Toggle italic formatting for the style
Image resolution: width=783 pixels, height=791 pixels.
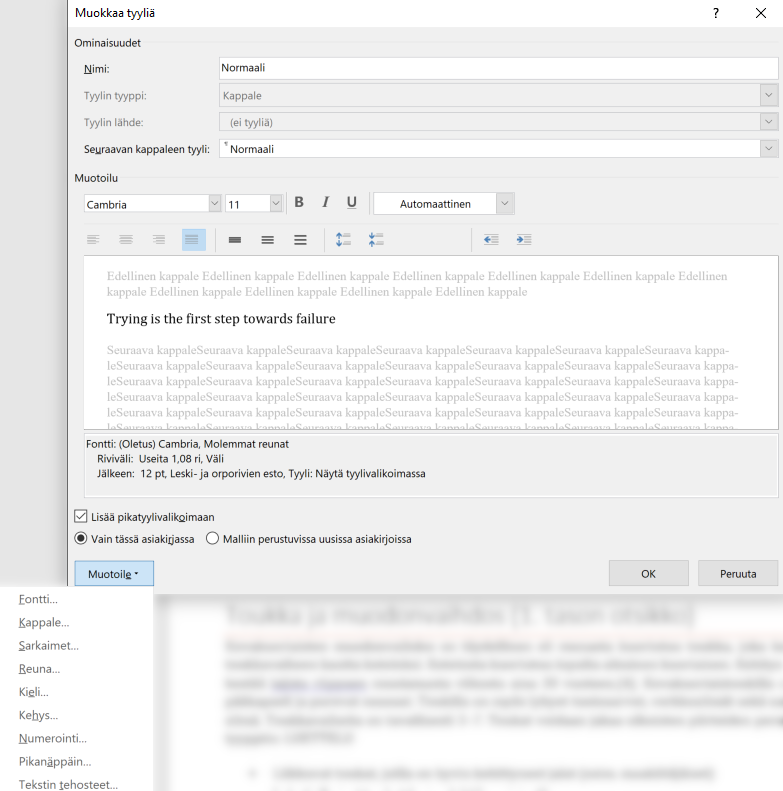coord(325,203)
